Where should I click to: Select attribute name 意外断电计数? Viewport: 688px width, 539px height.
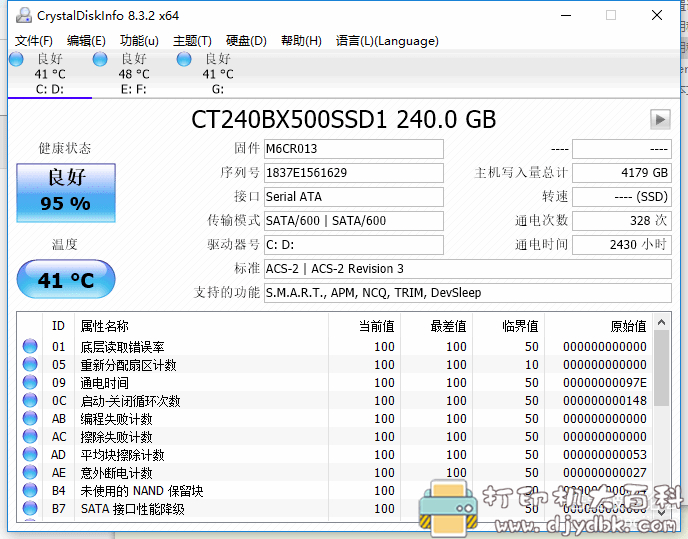point(116,473)
